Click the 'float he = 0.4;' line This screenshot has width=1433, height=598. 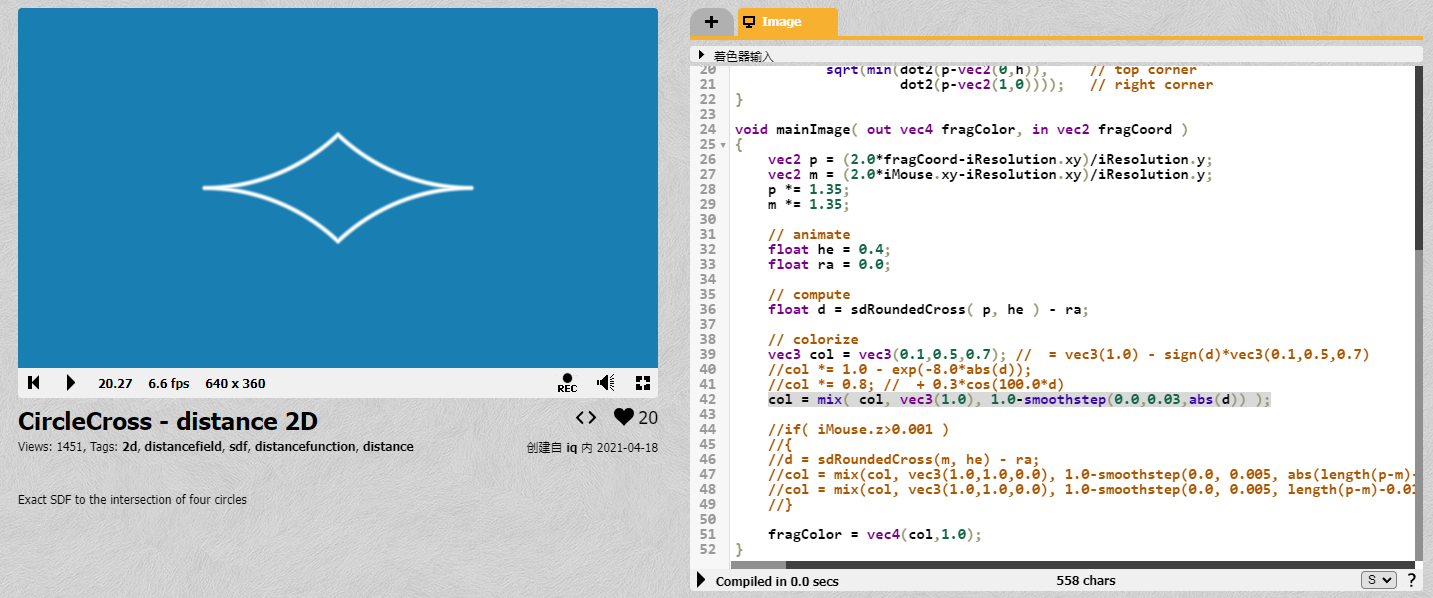point(829,249)
